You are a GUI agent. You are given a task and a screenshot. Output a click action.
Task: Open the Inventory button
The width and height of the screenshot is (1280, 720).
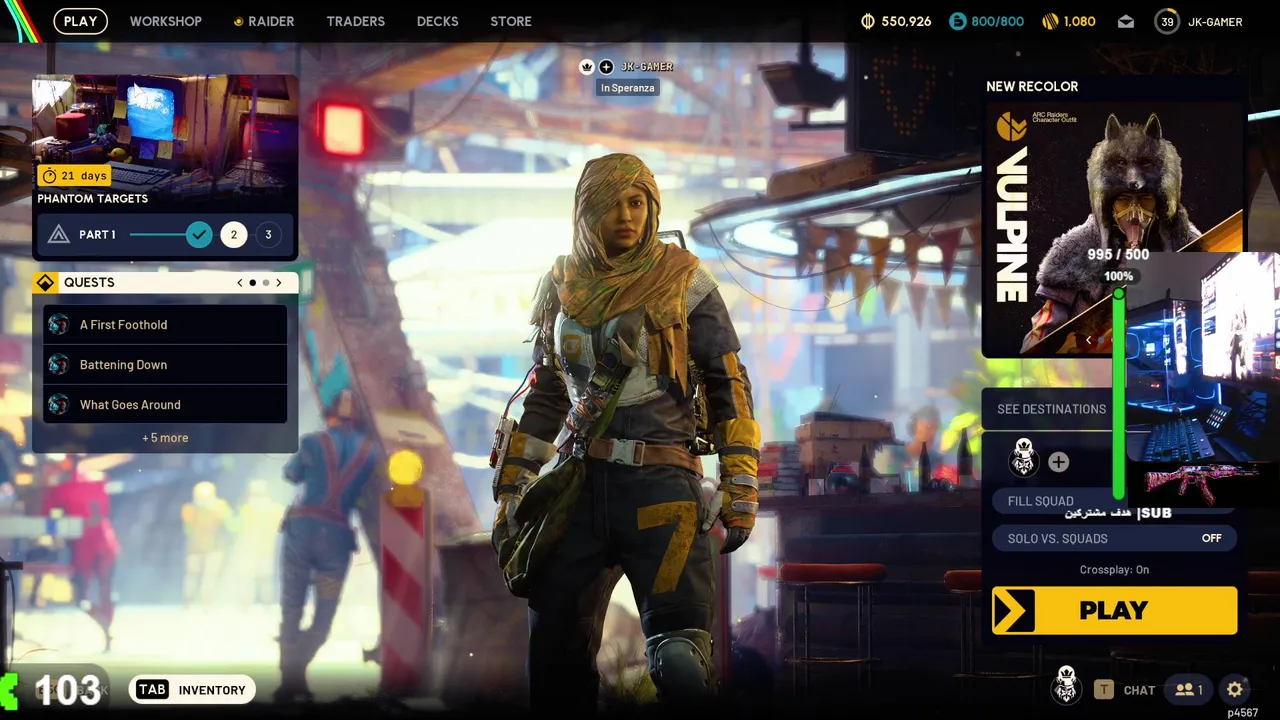coord(192,690)
